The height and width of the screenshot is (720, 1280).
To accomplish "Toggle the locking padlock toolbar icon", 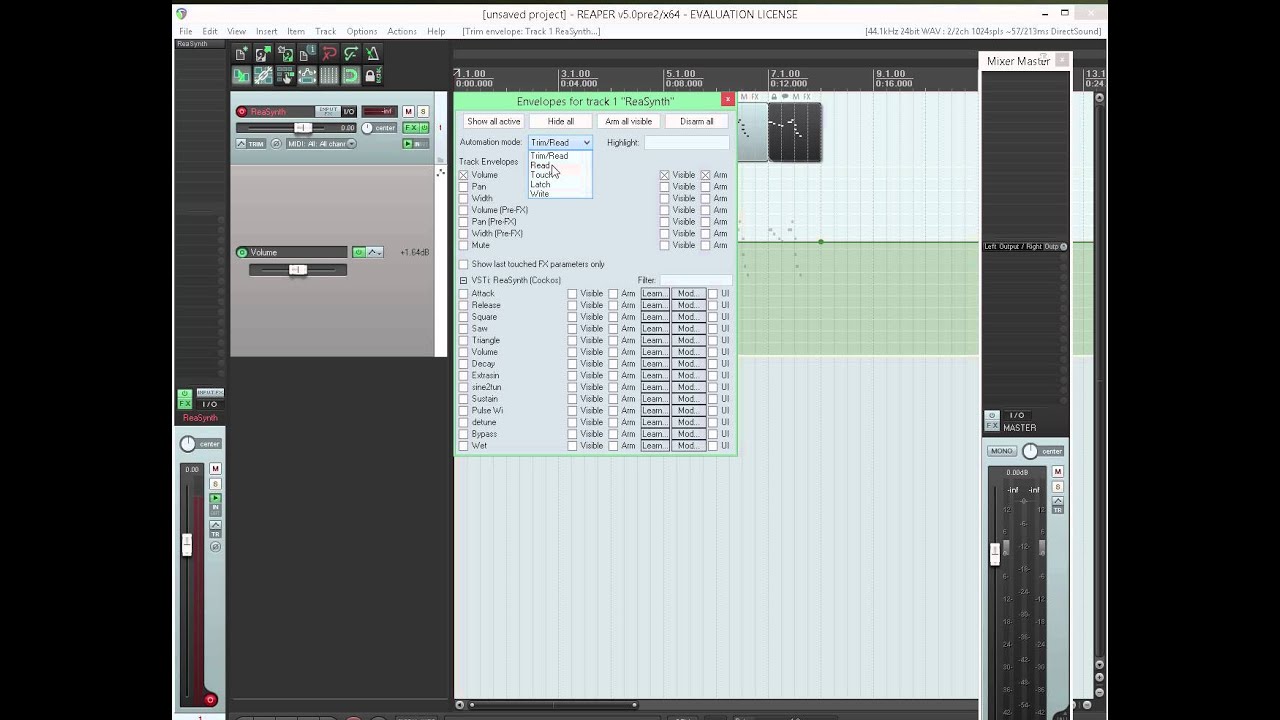I will (372, 75).
